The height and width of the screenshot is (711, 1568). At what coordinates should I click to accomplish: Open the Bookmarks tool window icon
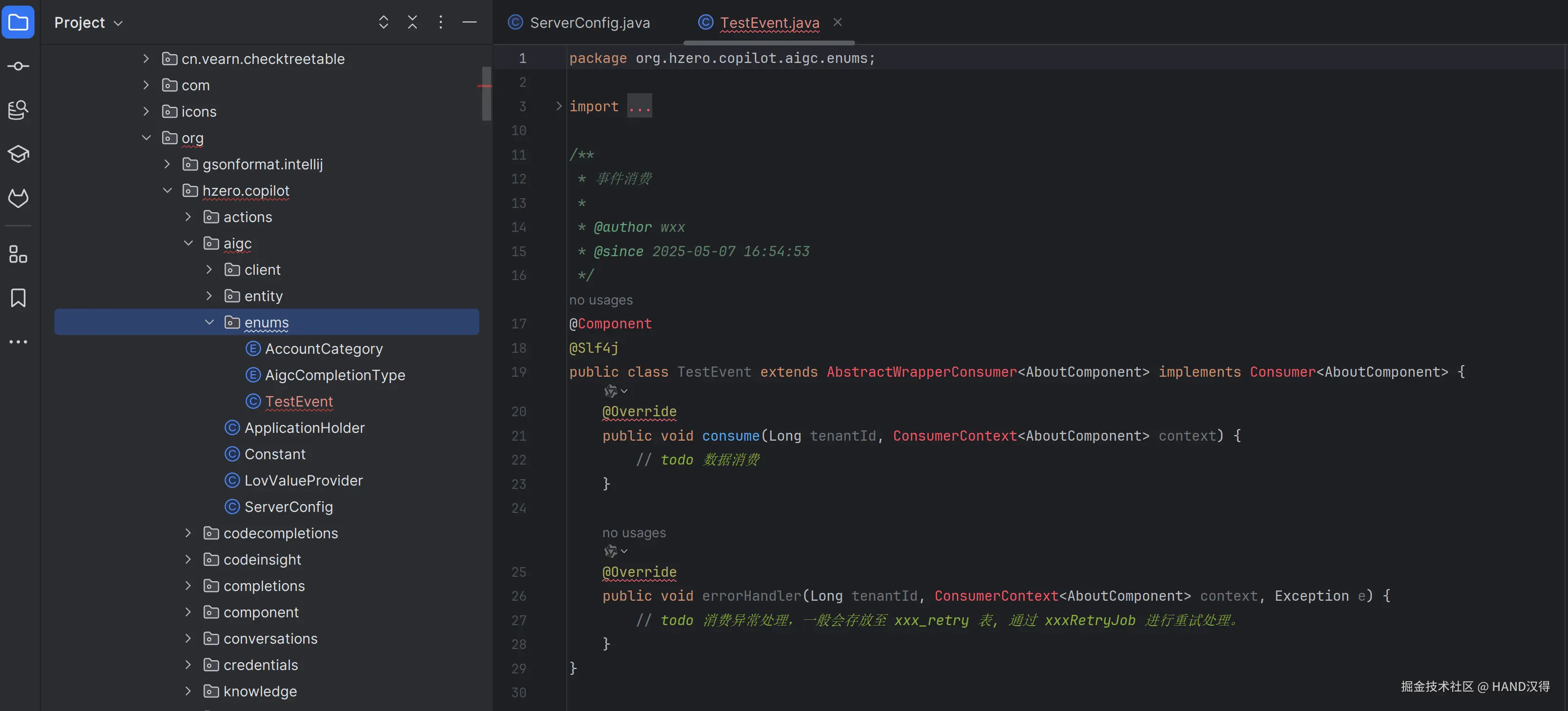pos(18,298)
